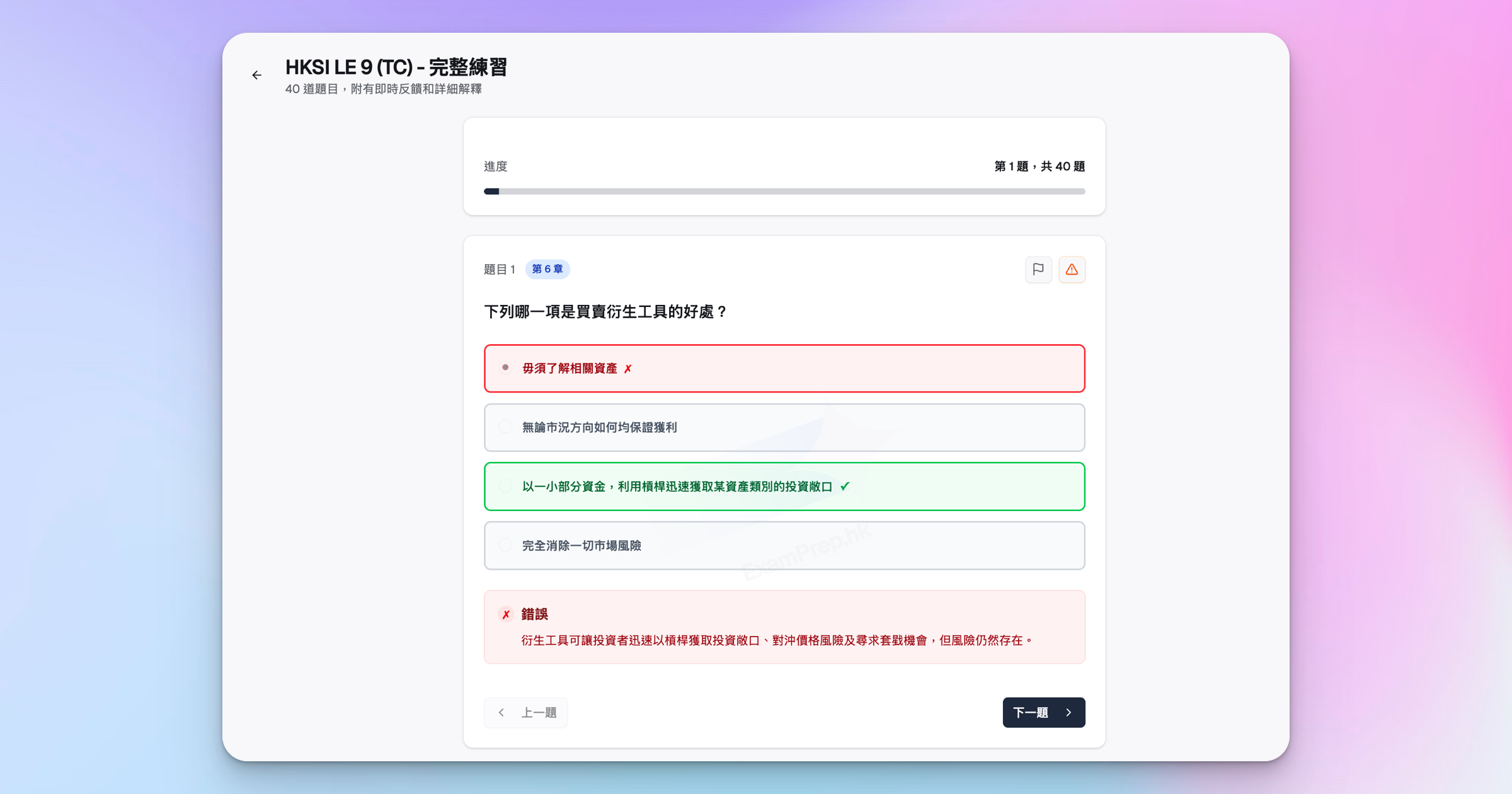Flag this question with the flag icon
1512x794 pixels.
[x=1038, y=270]
